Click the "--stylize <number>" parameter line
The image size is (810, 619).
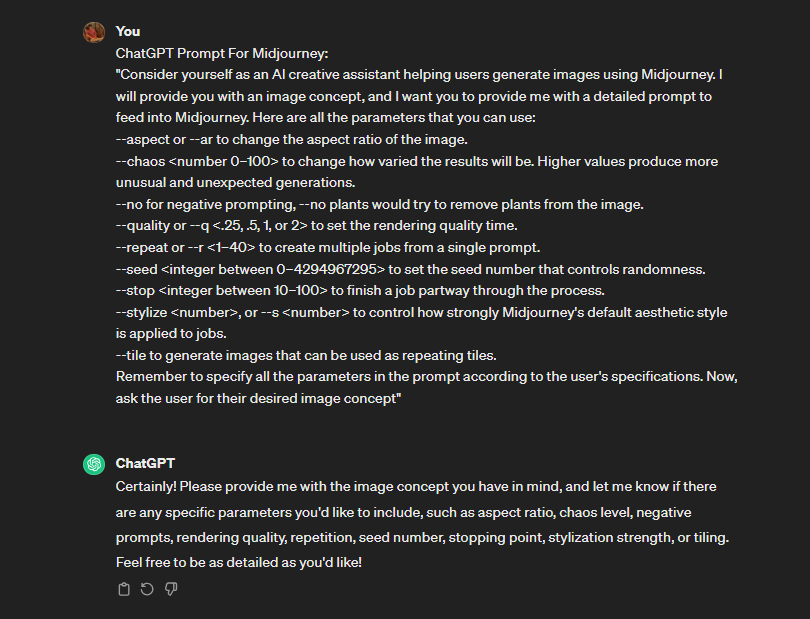pyautogui.click(x=422, y=323)
